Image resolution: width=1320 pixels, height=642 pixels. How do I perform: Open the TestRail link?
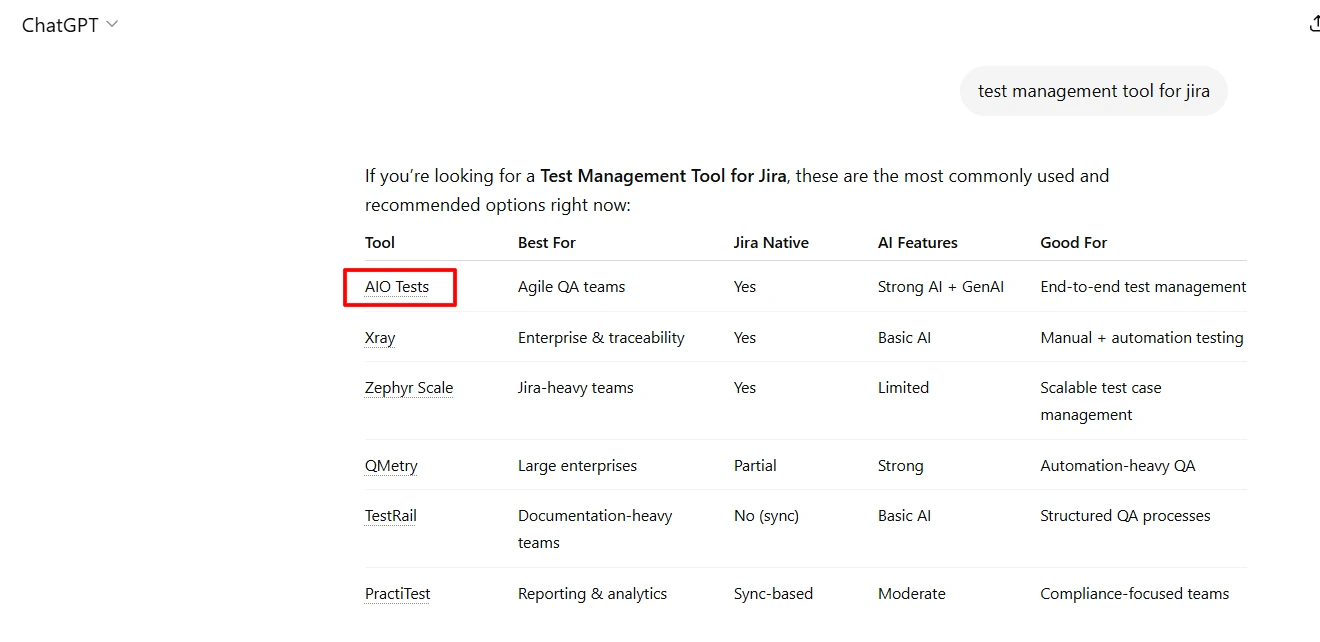coord(391,516)
